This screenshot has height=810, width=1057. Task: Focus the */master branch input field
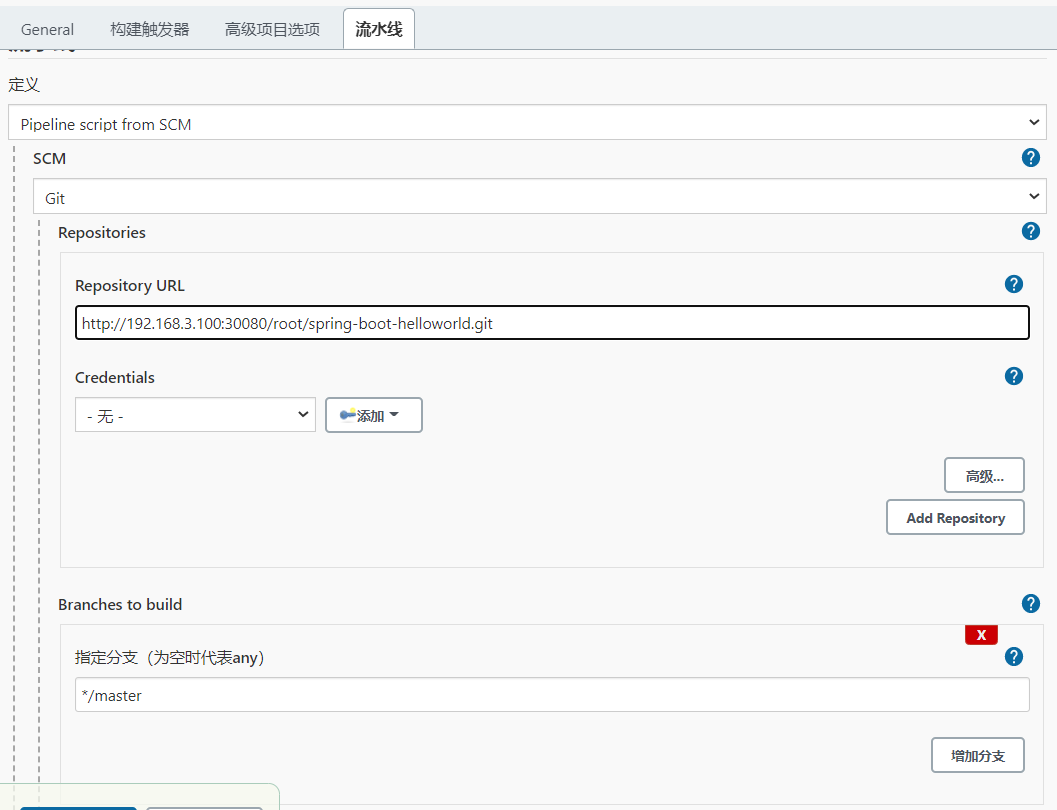(552, 695)
